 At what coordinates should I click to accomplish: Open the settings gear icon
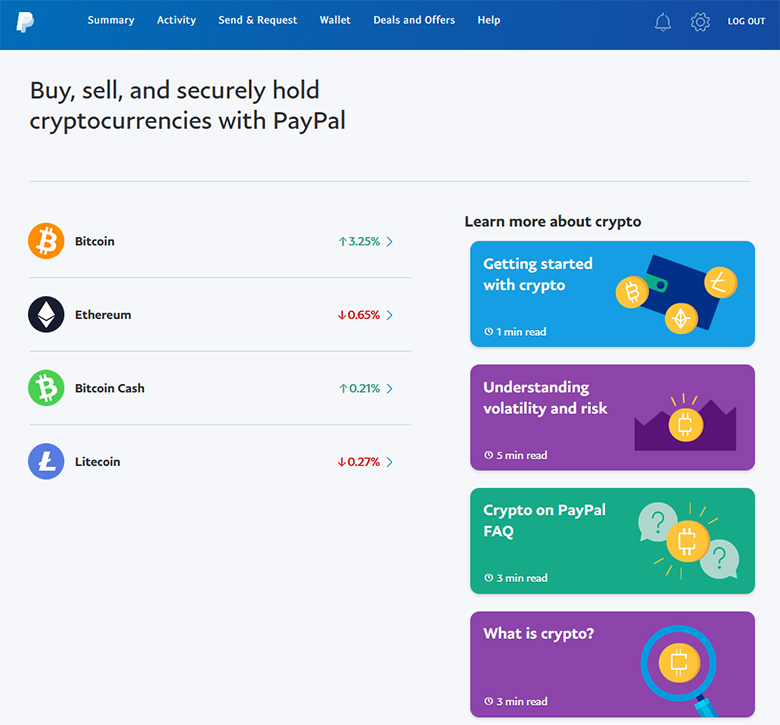point(700,22)
